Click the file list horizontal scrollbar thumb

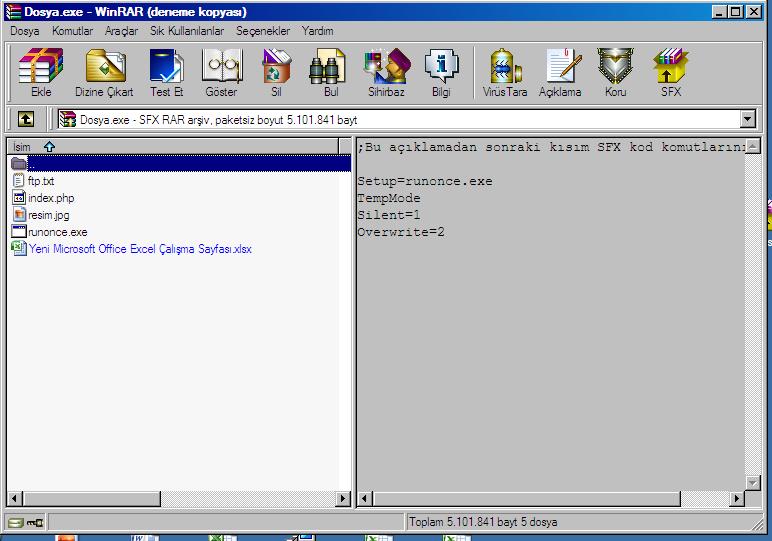point(92,499)
